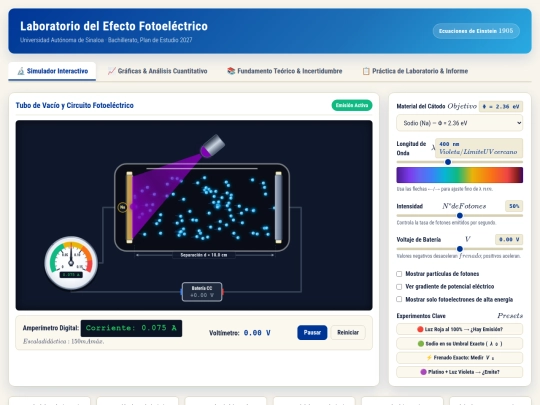Screen dimensions: 540x405
Task: Click the microscope icon in Simulador tab
Action: [21, 71]
